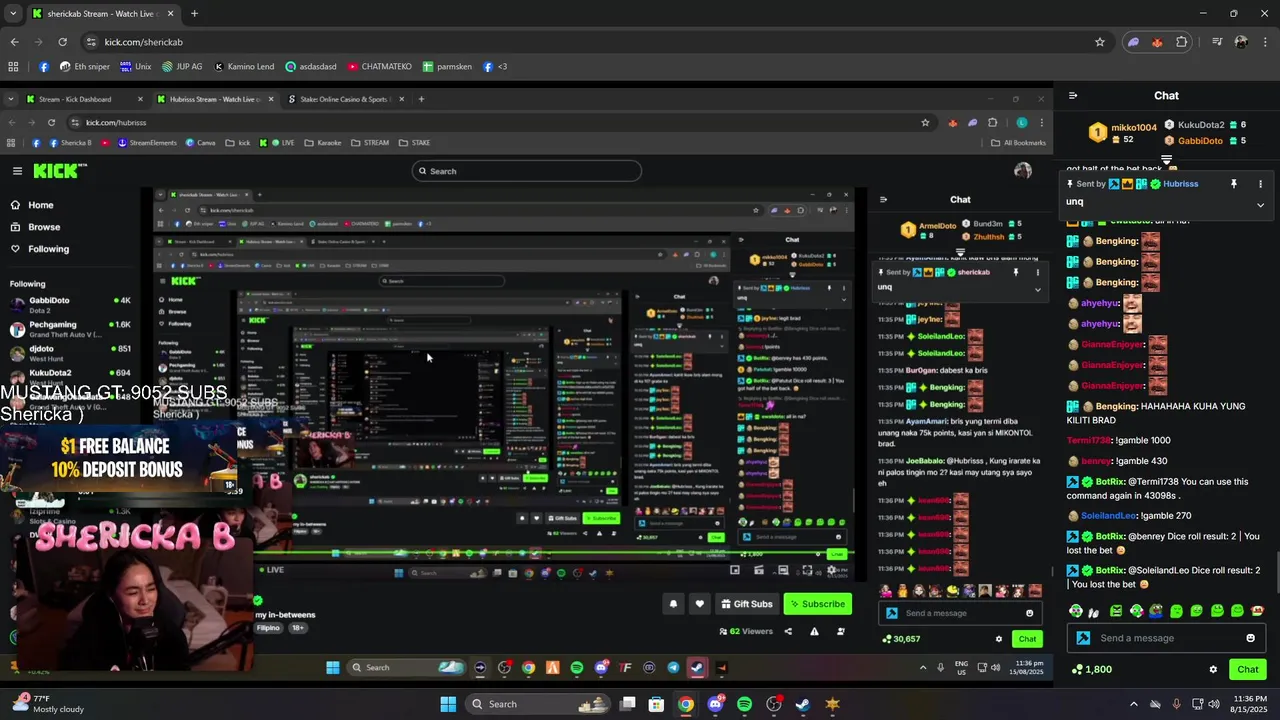1280x720 pixels.
Task: Open the Chrome extensions puzzle menu
Action: (1182, 42)
